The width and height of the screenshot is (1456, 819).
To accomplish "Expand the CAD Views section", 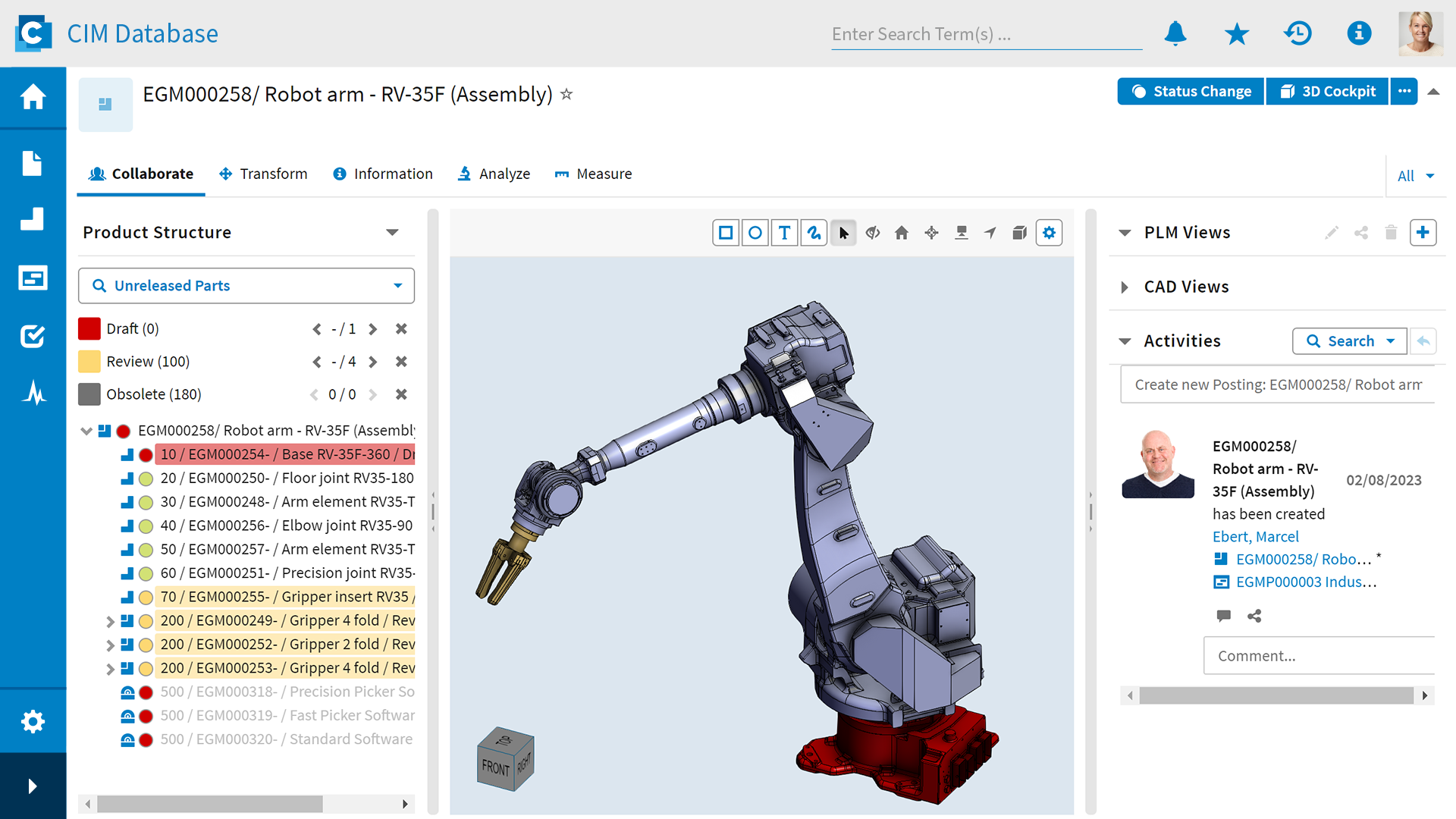I will coord(1125,287).
